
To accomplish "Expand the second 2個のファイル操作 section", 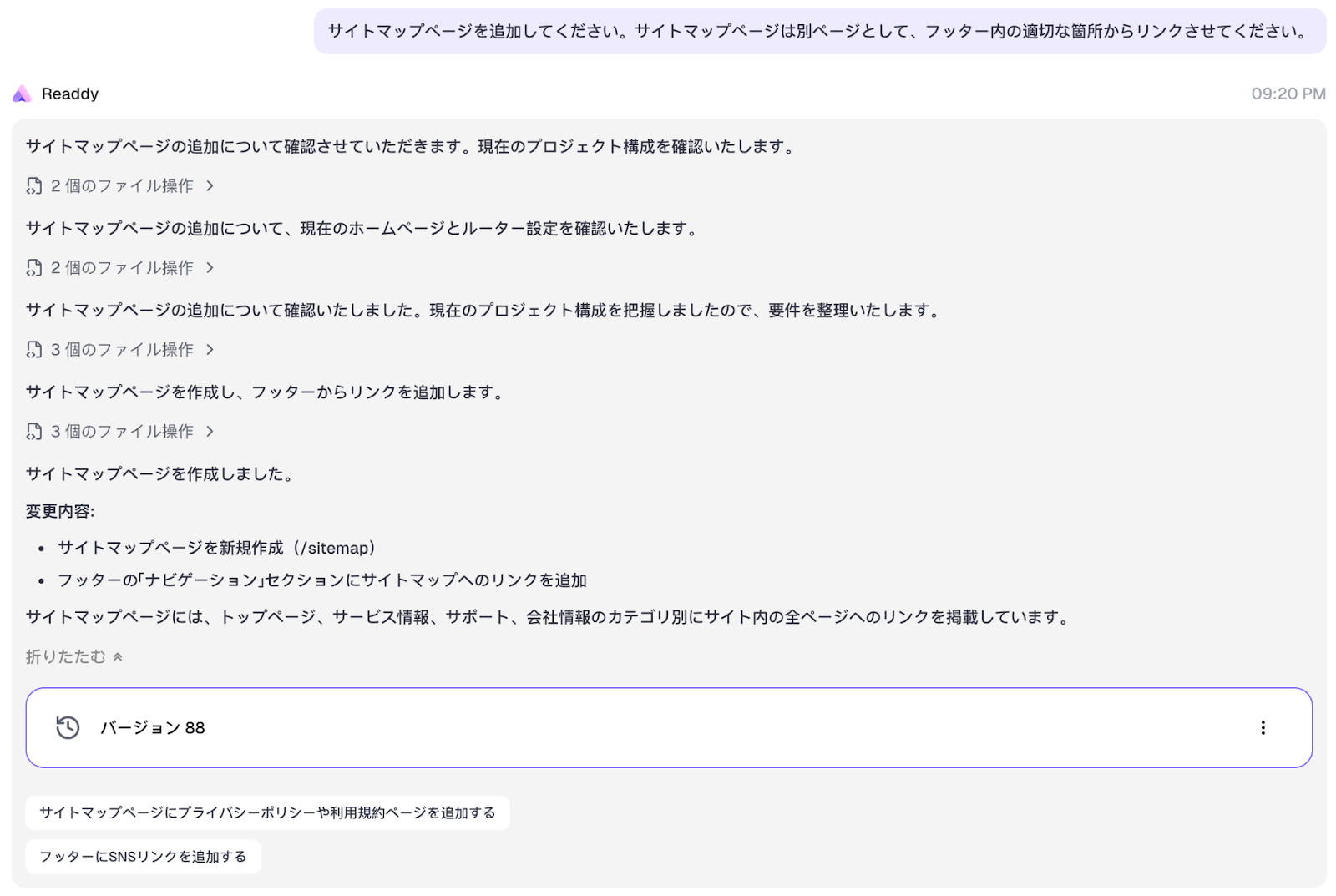I will [x=121, y=267].
